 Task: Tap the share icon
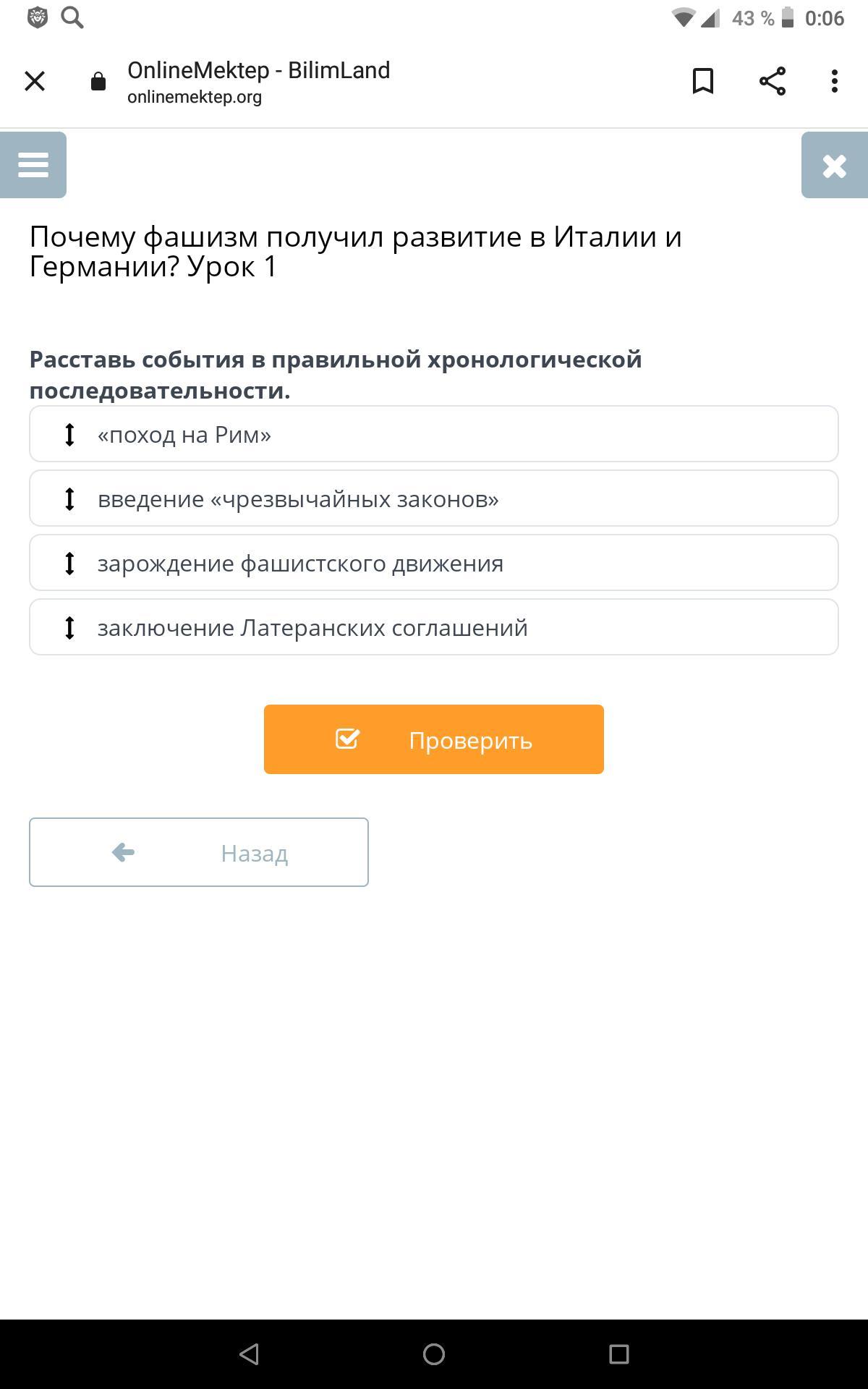(x=773, y=81)
